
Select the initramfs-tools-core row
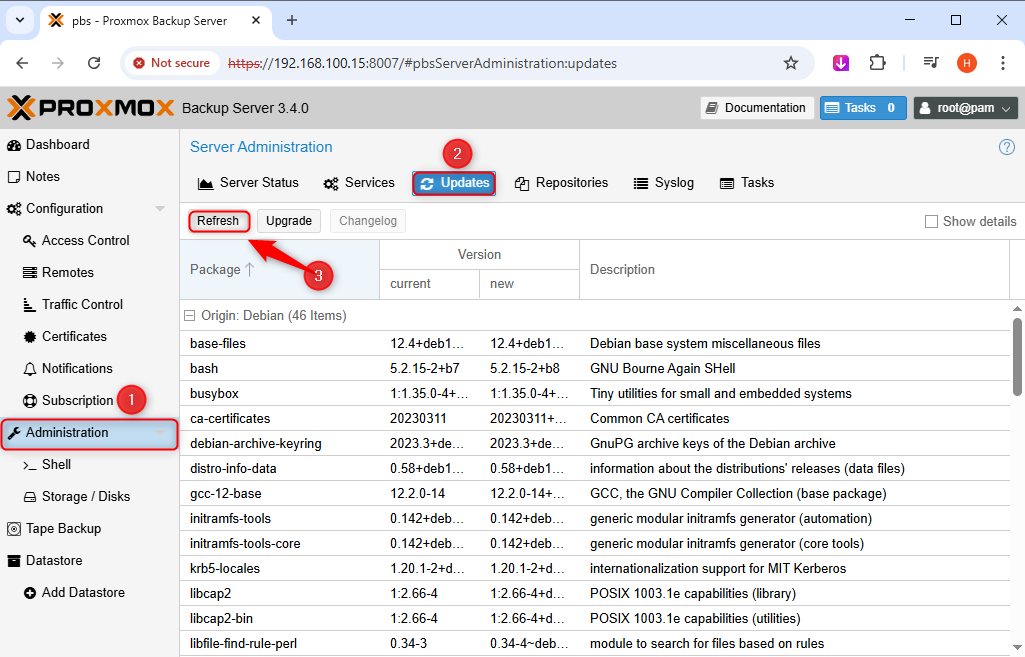[x=595, y=543]
